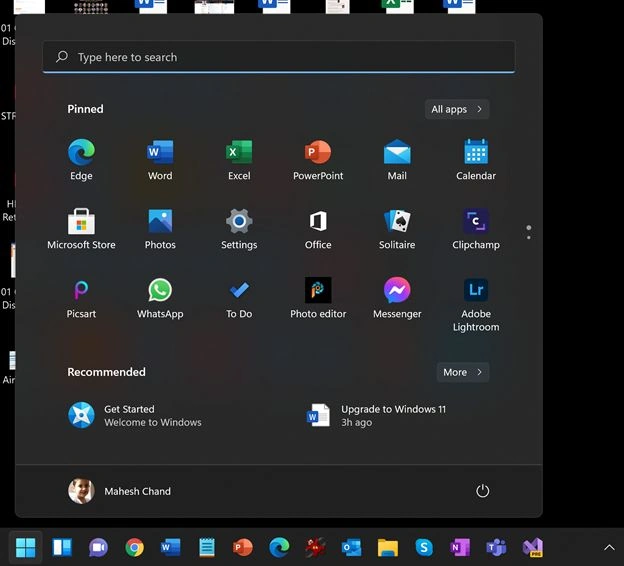Open Excel pinned app
624x566 pixels.
239,160
